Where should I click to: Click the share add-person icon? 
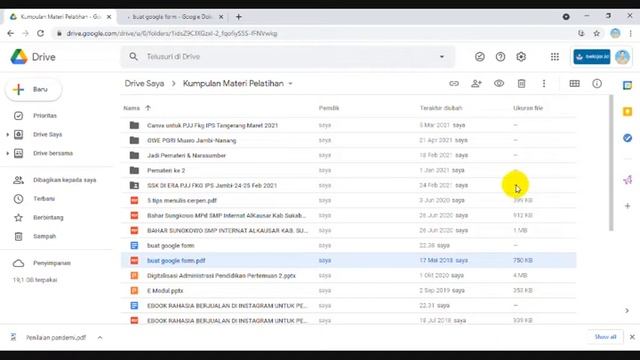click(476, 83)
